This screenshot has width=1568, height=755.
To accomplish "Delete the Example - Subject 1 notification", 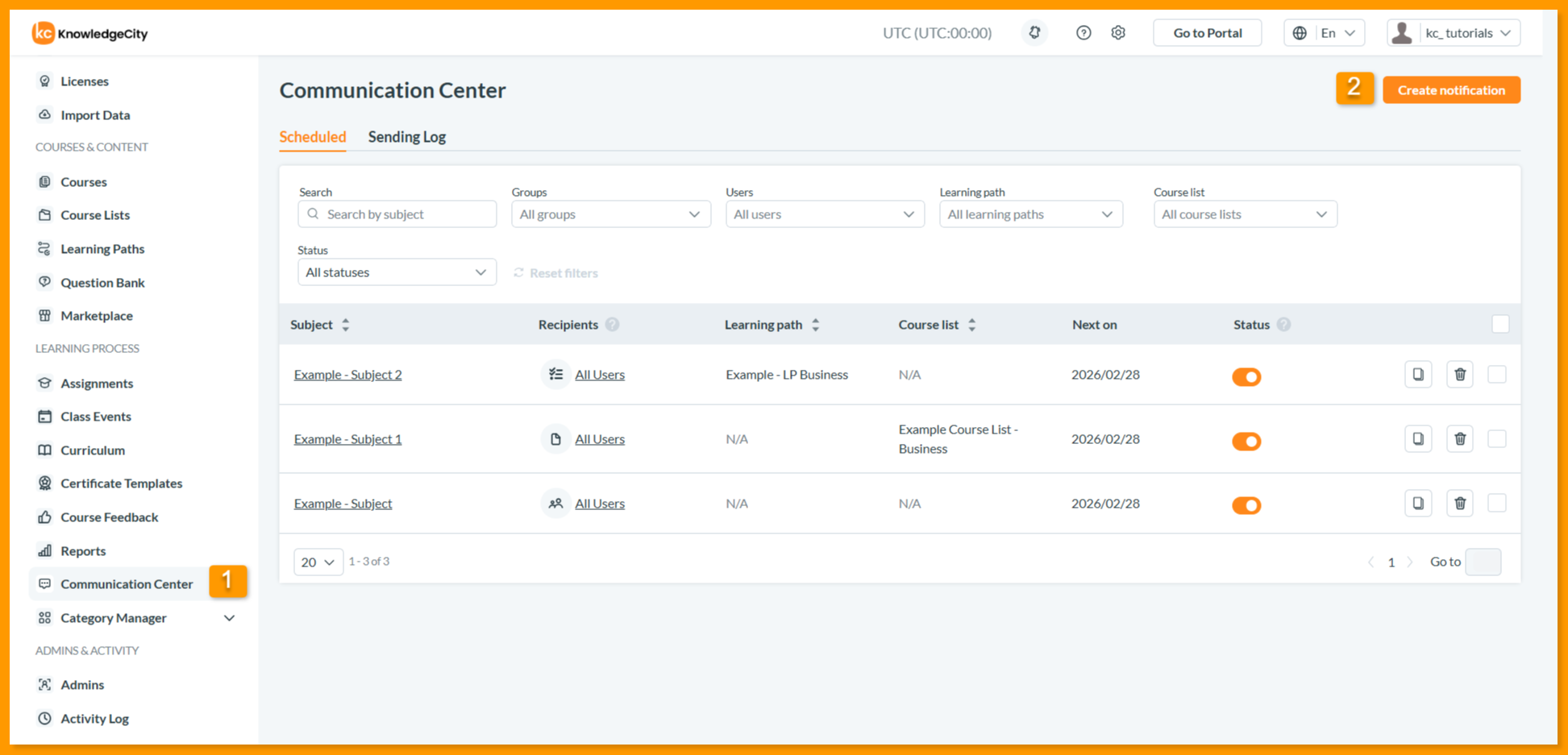I will coord(1460,439).
